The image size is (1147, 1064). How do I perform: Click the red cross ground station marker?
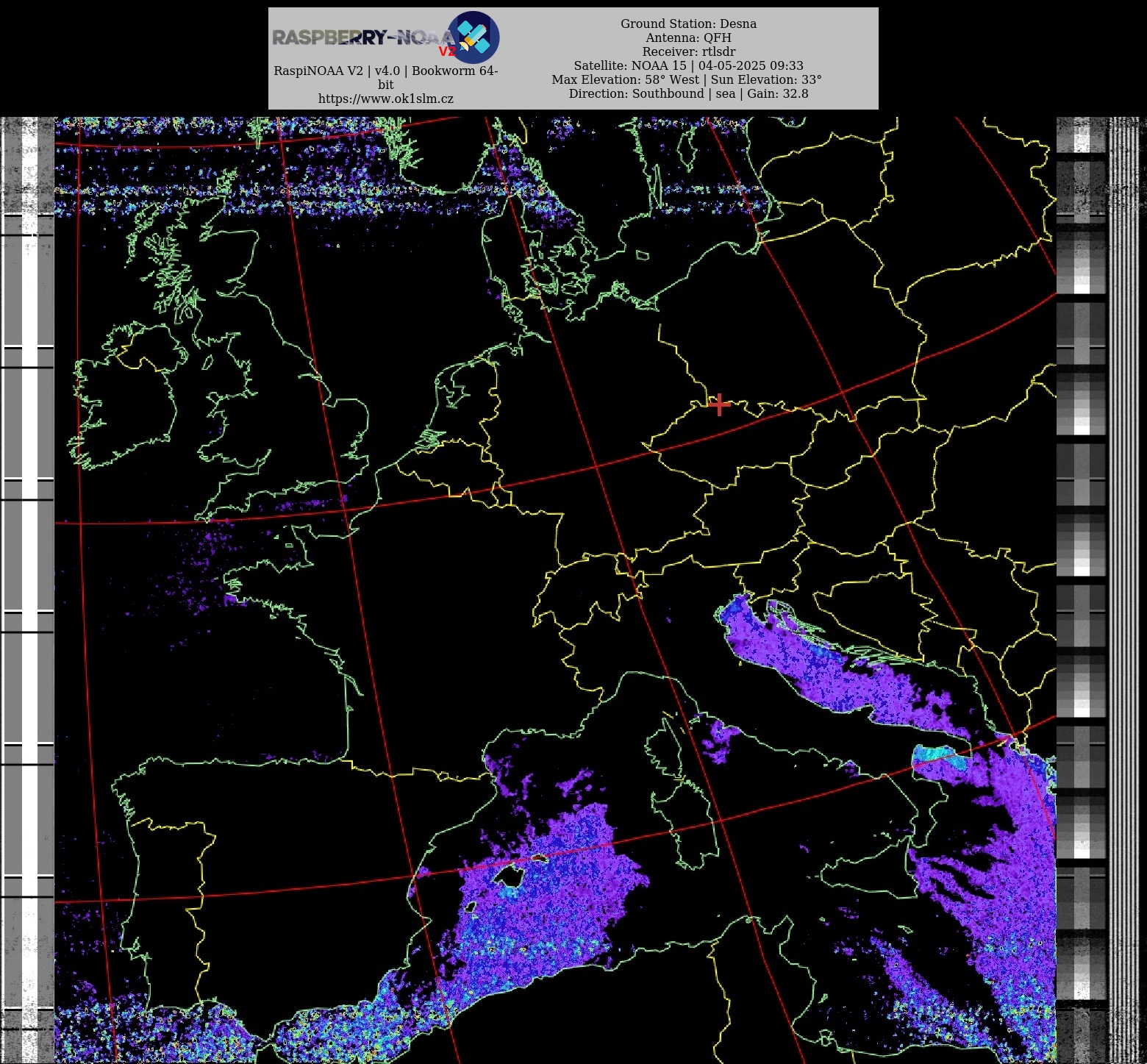coord(719,404)
